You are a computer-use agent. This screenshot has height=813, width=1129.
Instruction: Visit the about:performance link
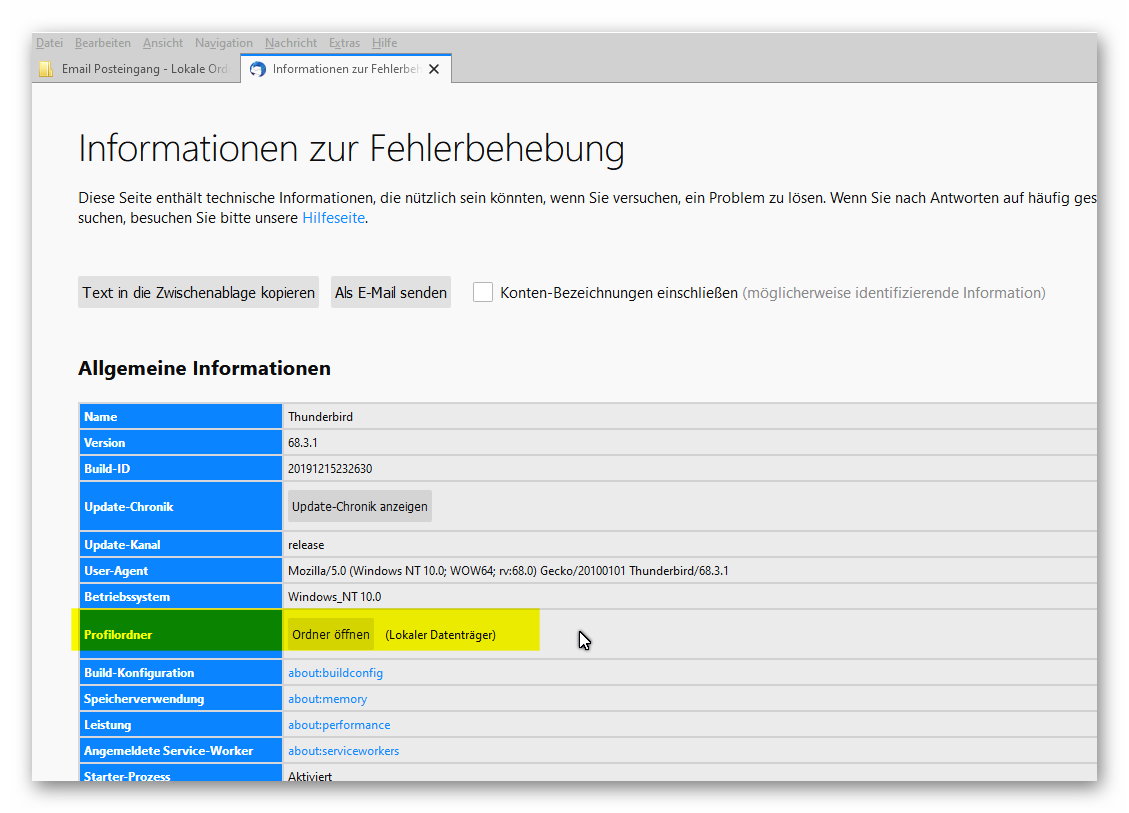point(339,725)
